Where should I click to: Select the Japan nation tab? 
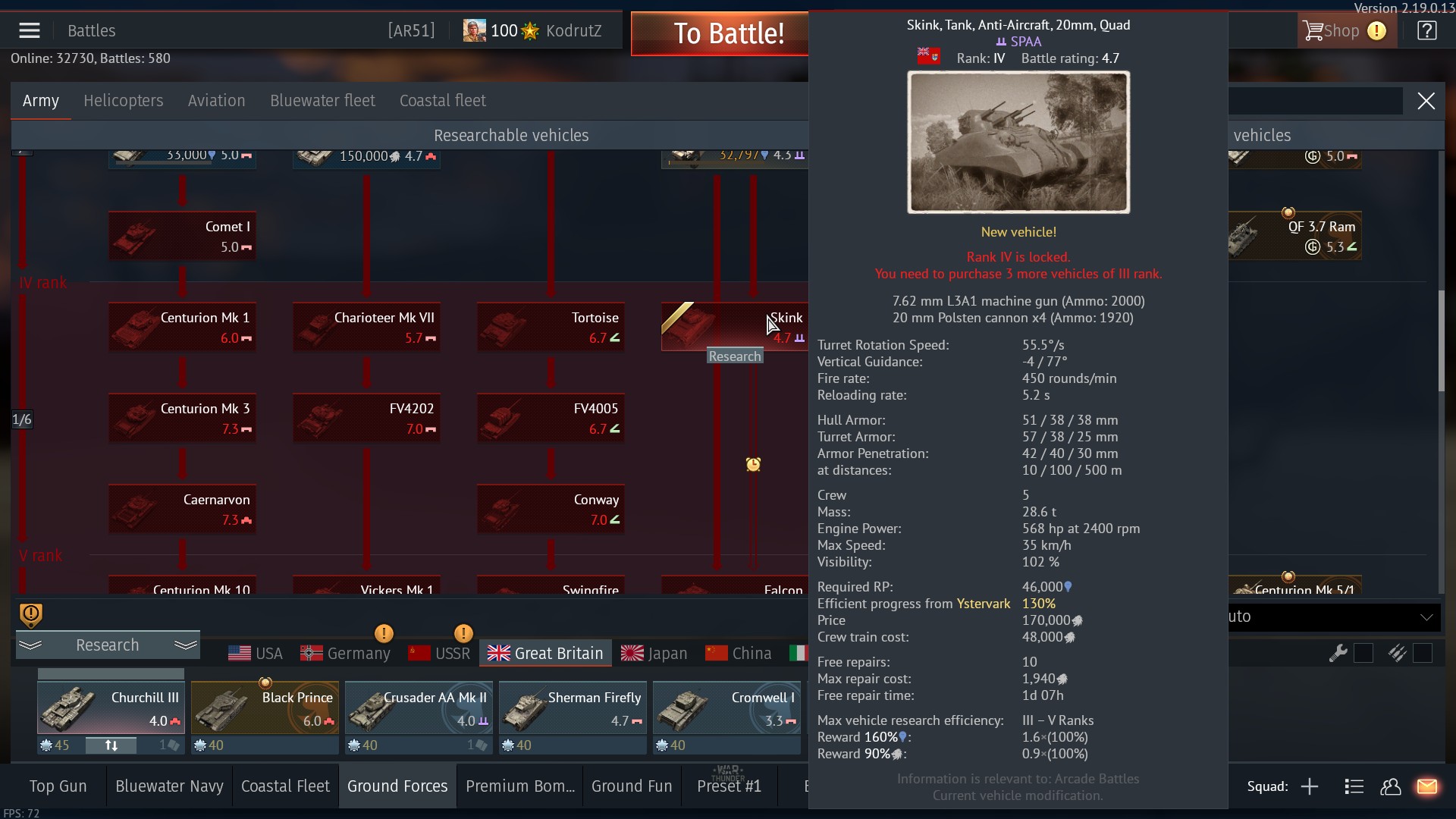654,653
